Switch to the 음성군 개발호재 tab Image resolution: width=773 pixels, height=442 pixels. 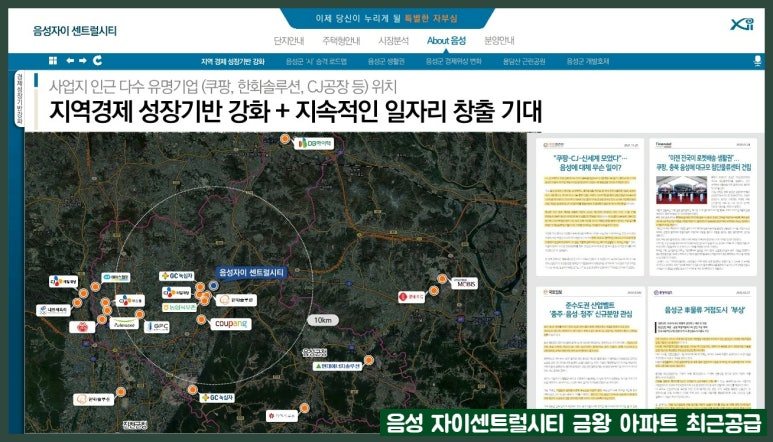click(588, 62)
